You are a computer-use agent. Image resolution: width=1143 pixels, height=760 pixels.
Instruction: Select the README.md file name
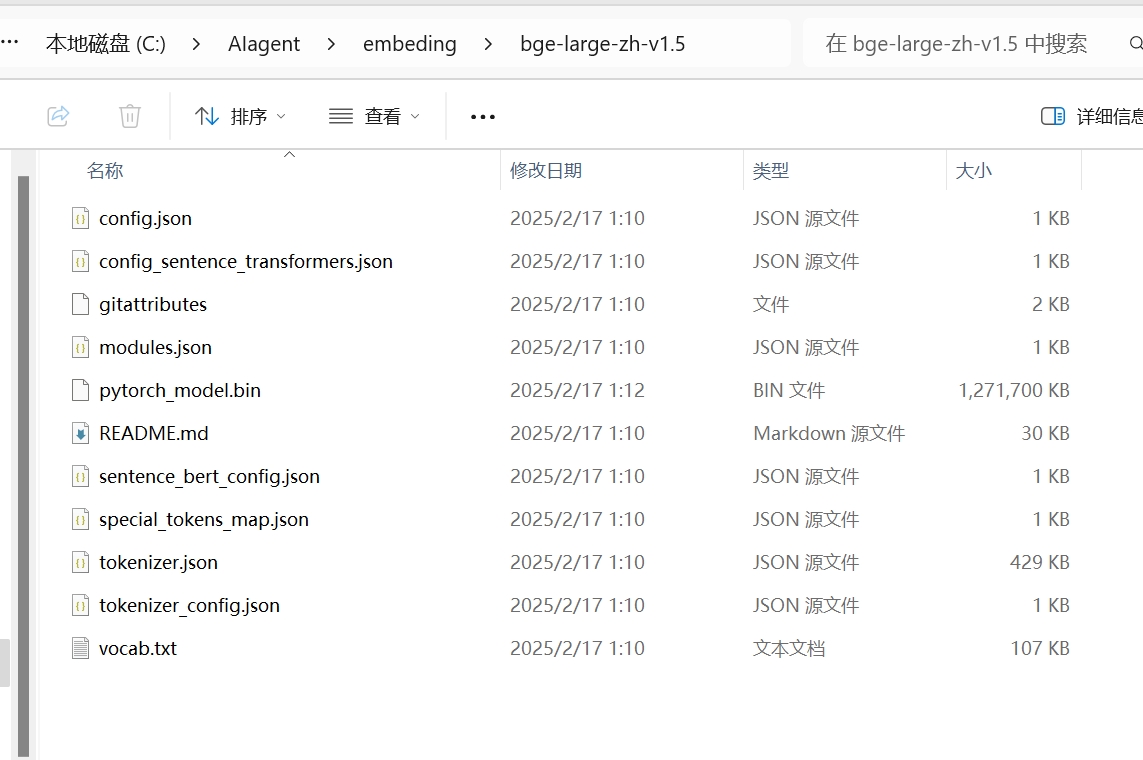[154, 434]
